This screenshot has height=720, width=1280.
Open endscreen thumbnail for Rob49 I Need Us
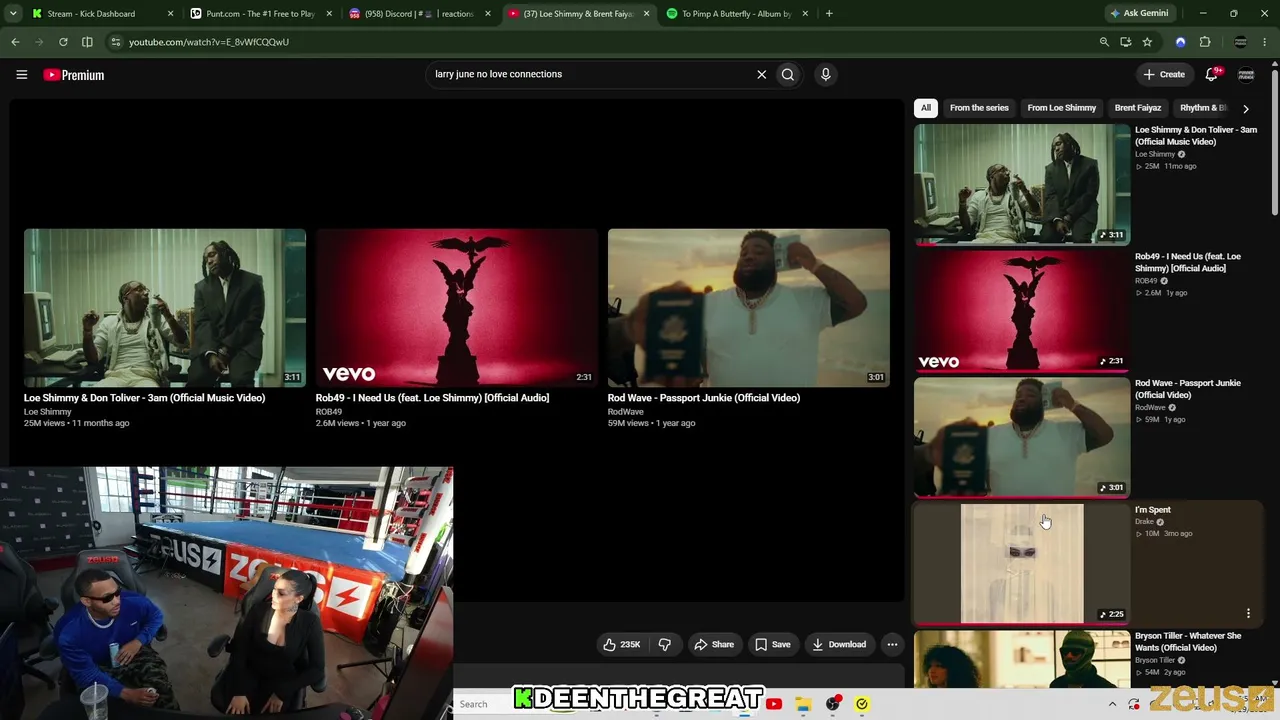[457, 308]
